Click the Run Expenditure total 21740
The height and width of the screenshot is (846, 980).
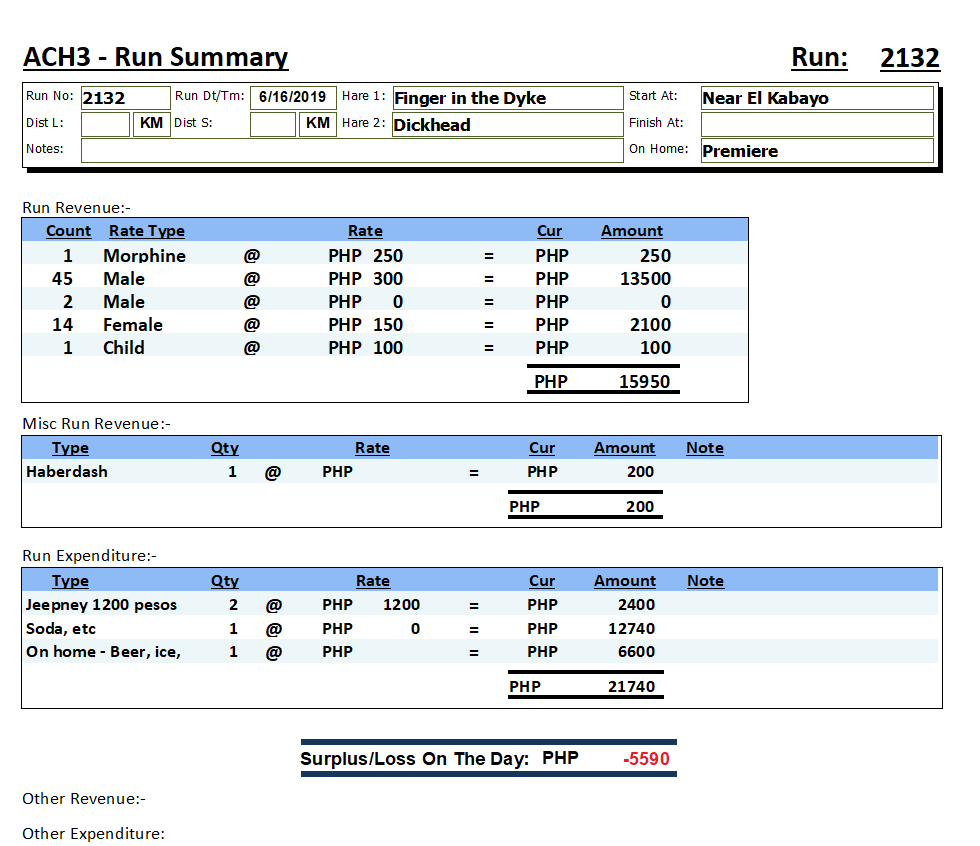click(x=631, y=687)
